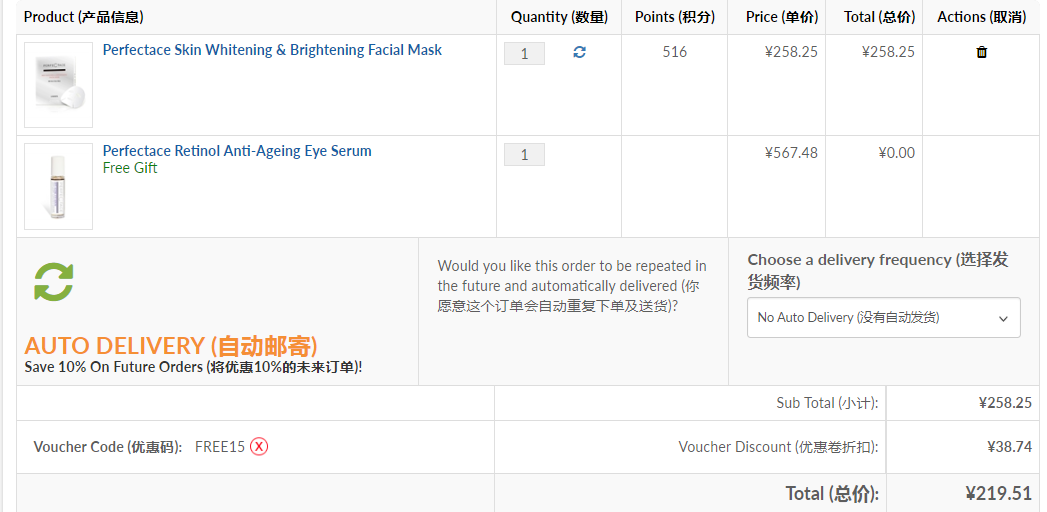Select the Facial Mask quantity field
Screen dimensions: 1047x512
pyautogui.click(x=524, y=53)
